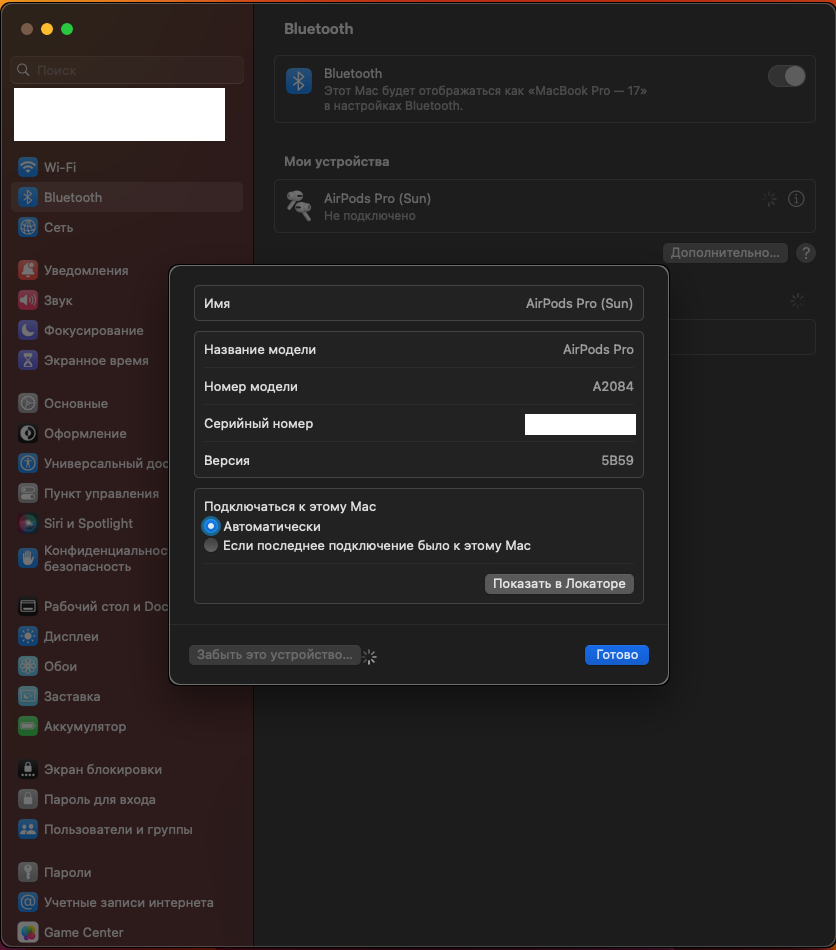Viewport: 836px width, 950px height.
Task: Click the Заставка icon
Action: click(28, 696)
